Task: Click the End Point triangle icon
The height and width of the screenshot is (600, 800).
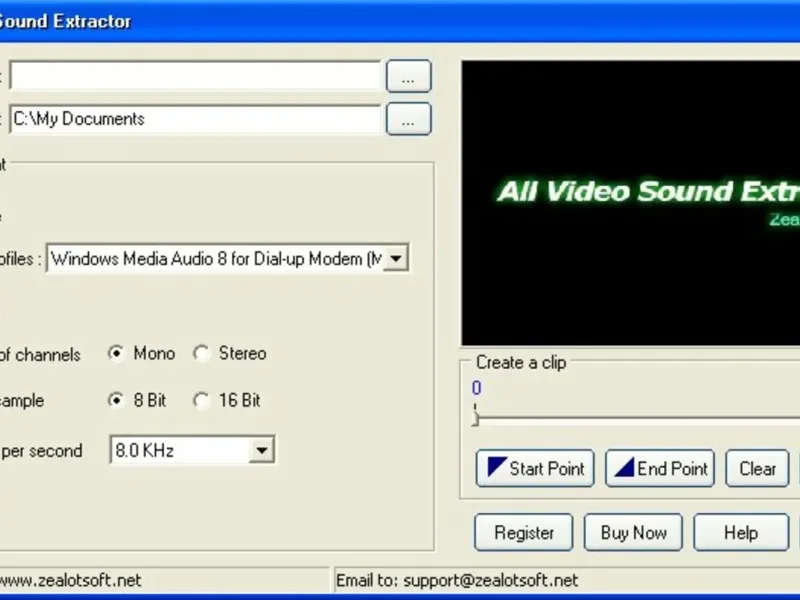Action: [624, 467]
